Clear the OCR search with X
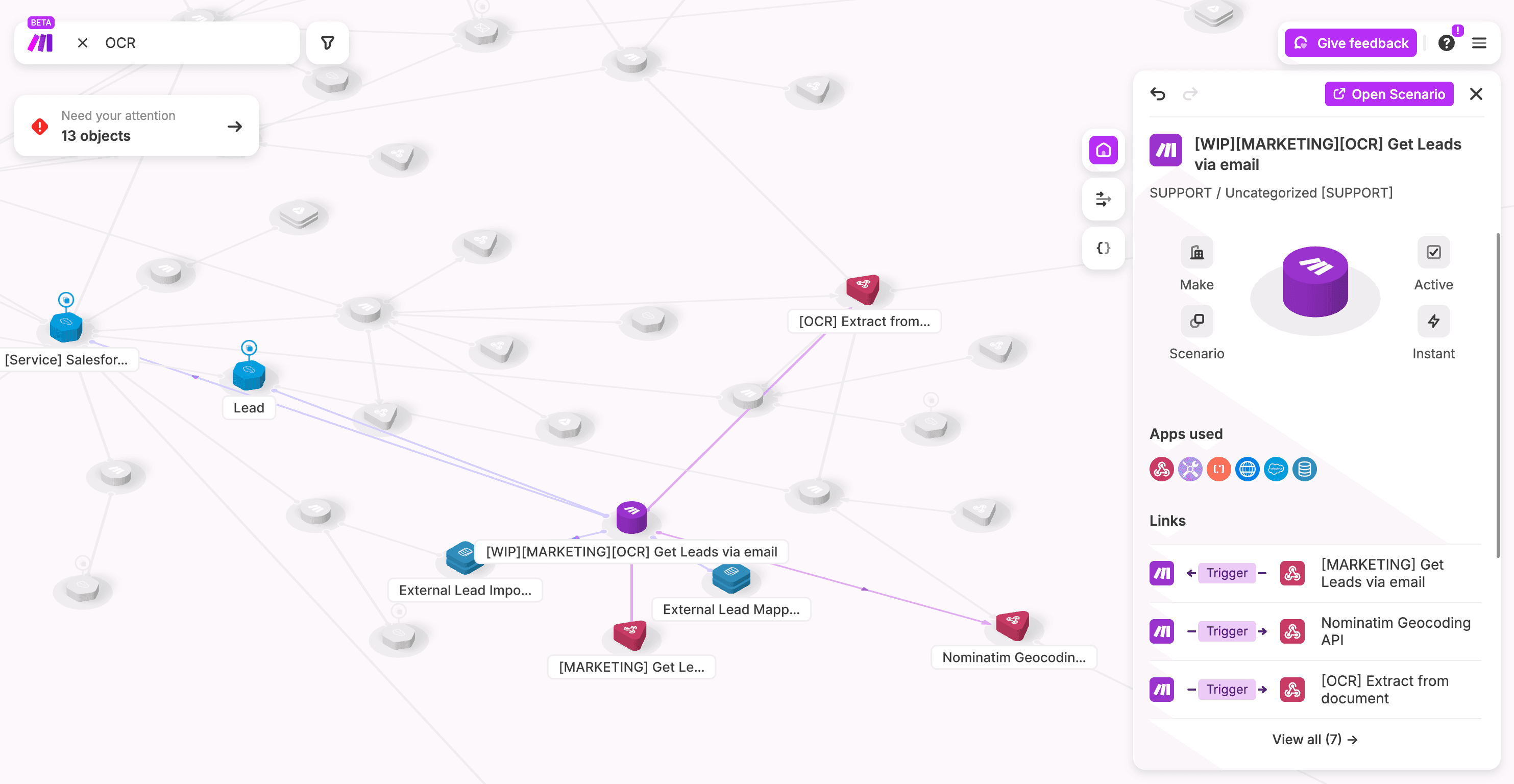Image resolution: width=1514 pixels, height=784 pixels. click(83, 43)
